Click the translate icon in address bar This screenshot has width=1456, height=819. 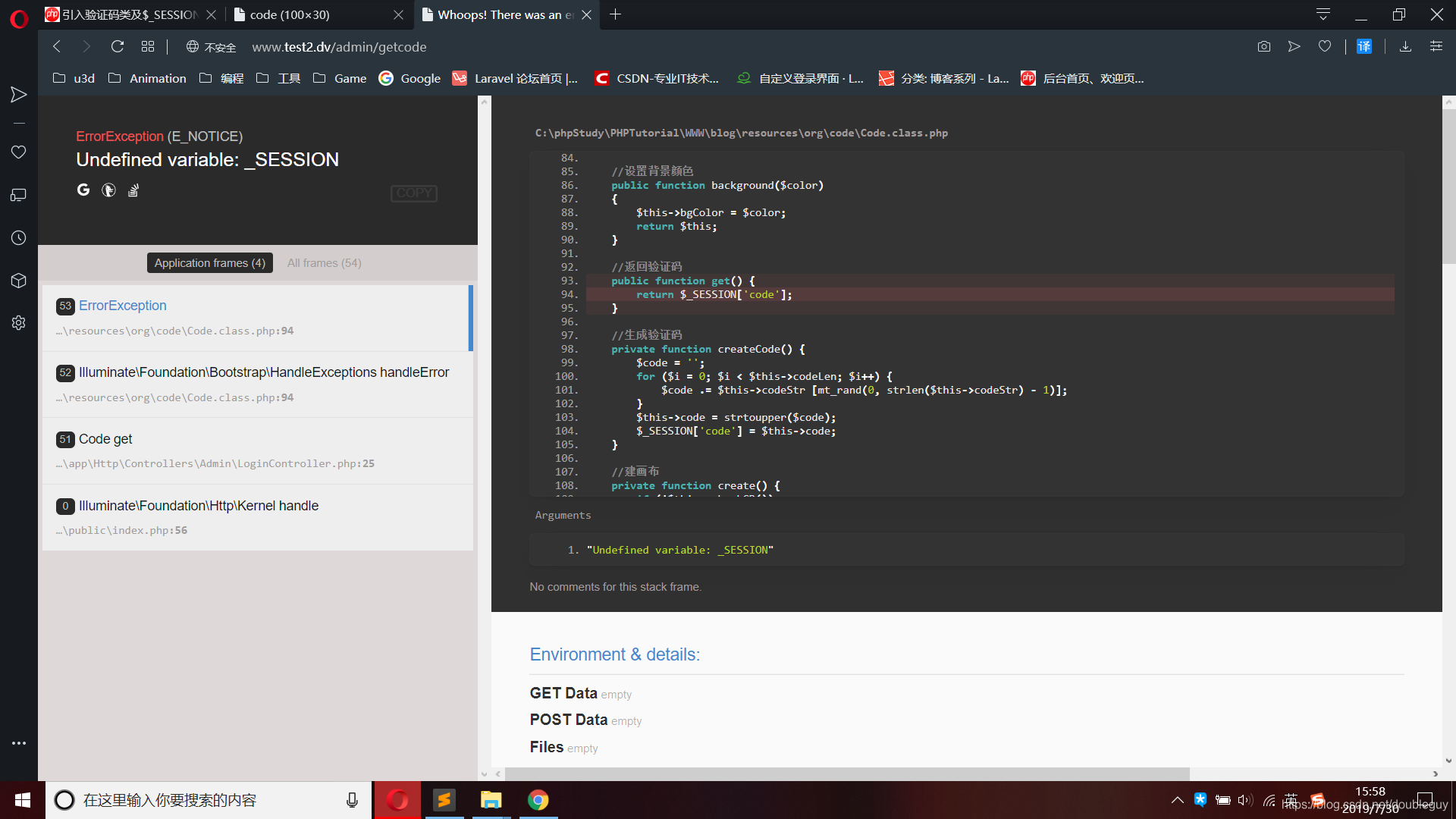[x=1363, y=47]
